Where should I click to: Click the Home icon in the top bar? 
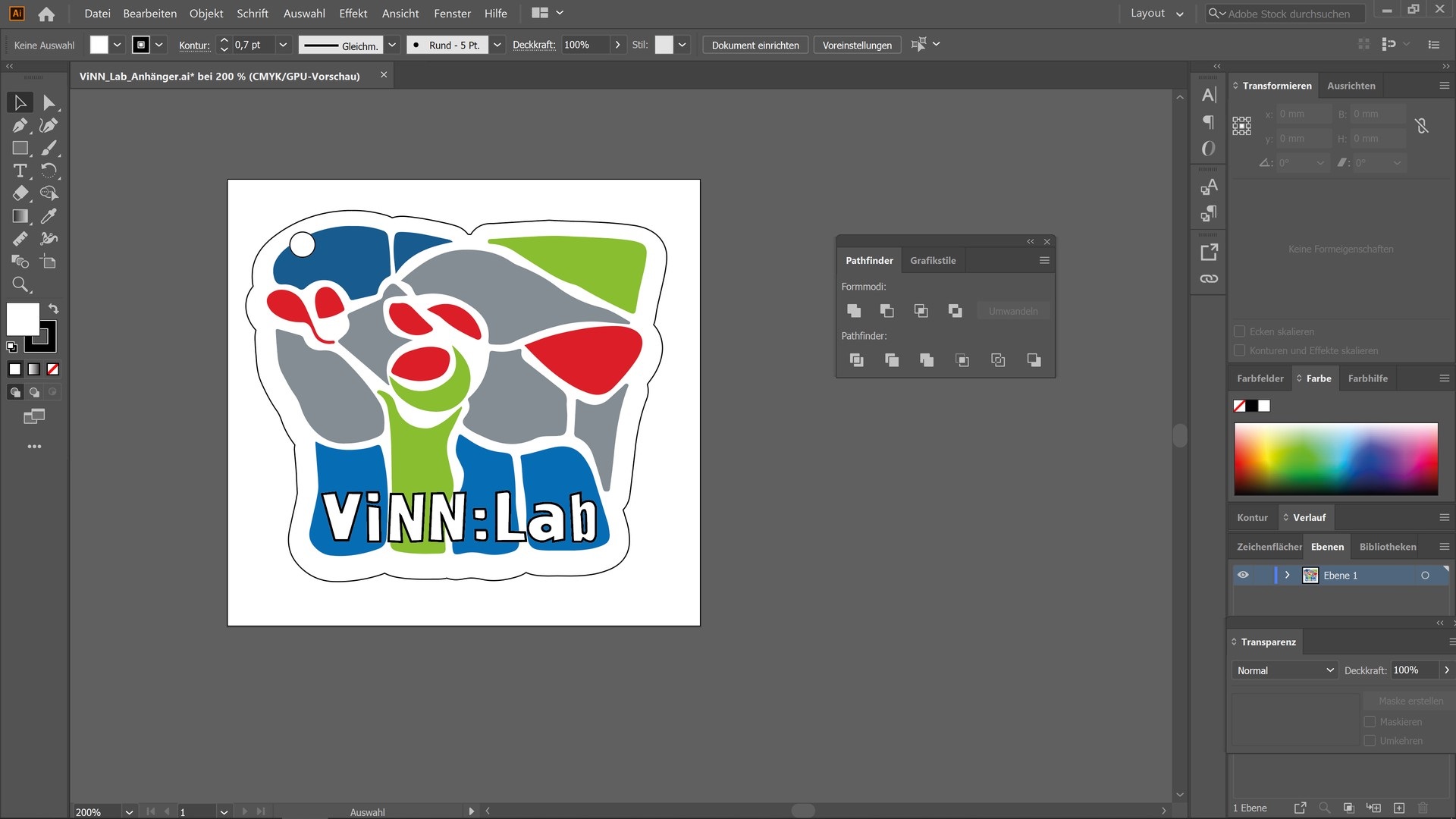click(x=46, y=14)
